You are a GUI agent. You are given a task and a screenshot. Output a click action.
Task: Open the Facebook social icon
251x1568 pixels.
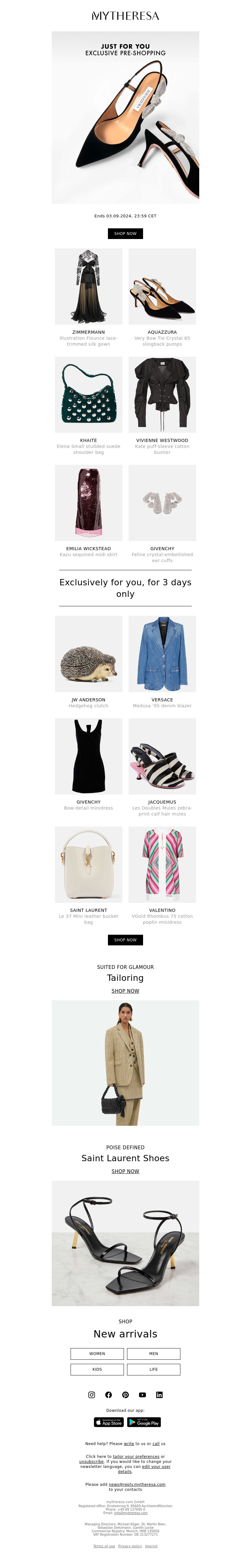(x=109, y=1395)
